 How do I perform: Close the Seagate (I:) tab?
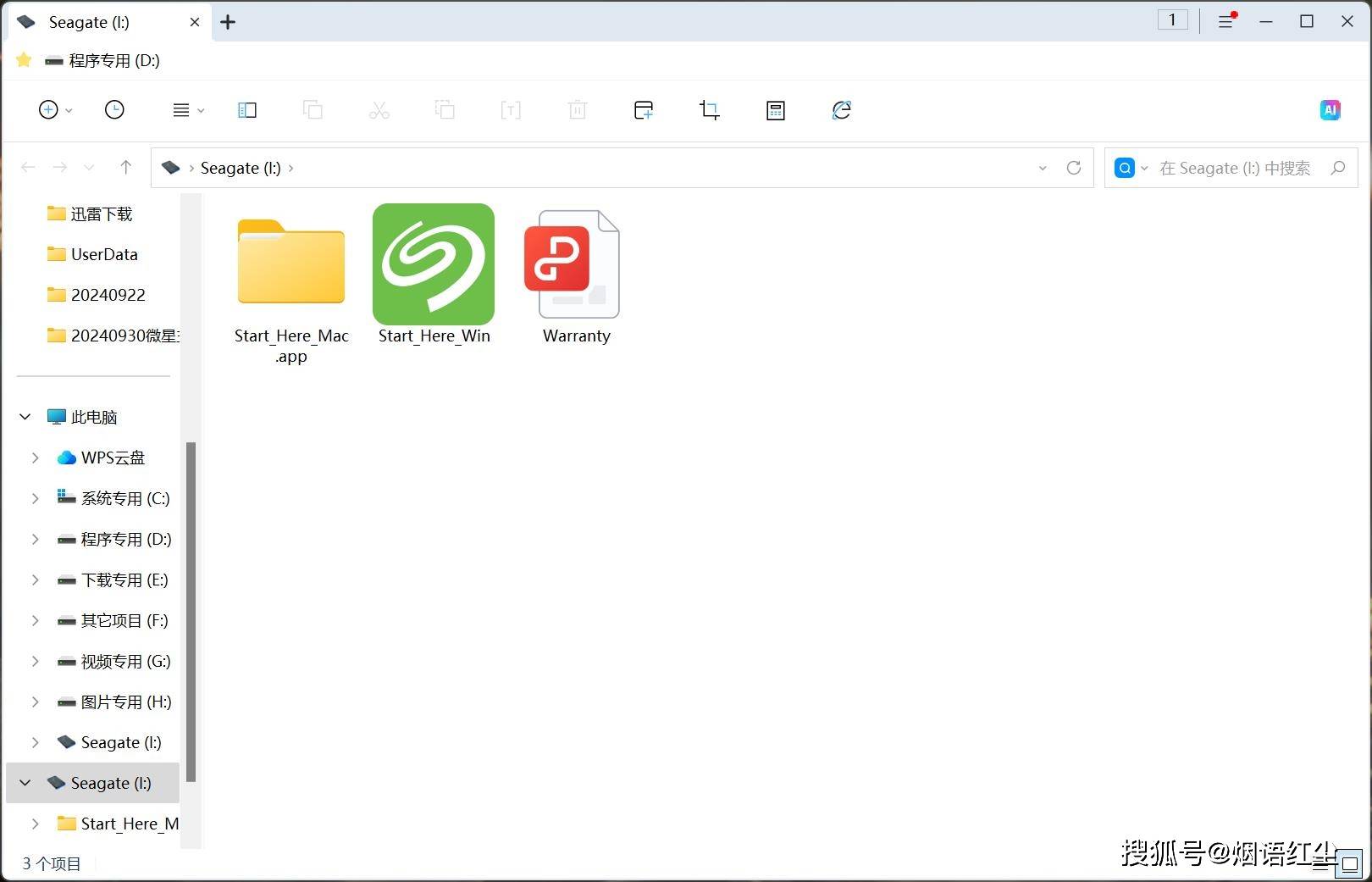pos(195,22)
